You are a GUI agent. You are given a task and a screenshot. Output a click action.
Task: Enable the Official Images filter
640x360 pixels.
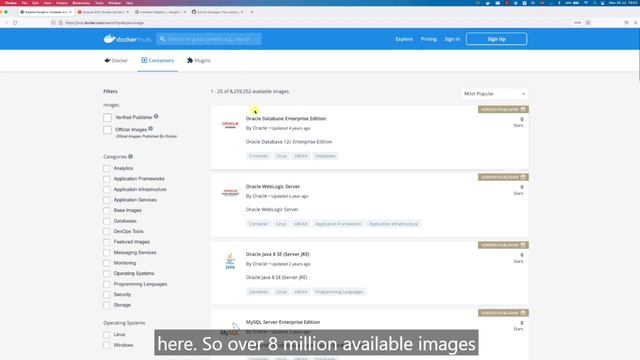pyautogui.click(x=107, y=130)
